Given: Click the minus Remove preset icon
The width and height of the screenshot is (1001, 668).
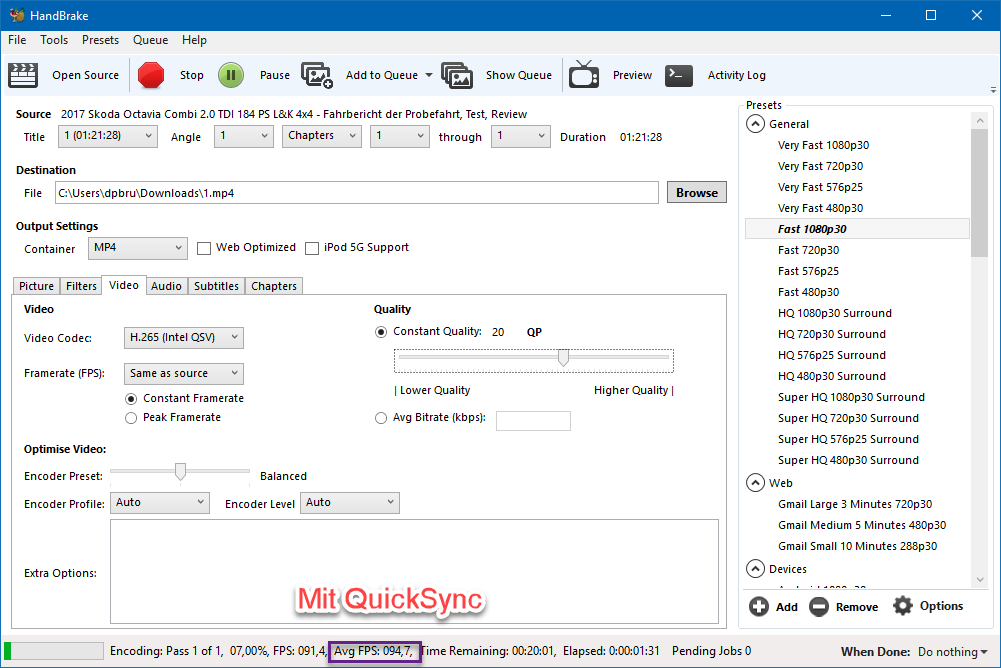Looking at the screenshot, I should click(x=819, y=606).
